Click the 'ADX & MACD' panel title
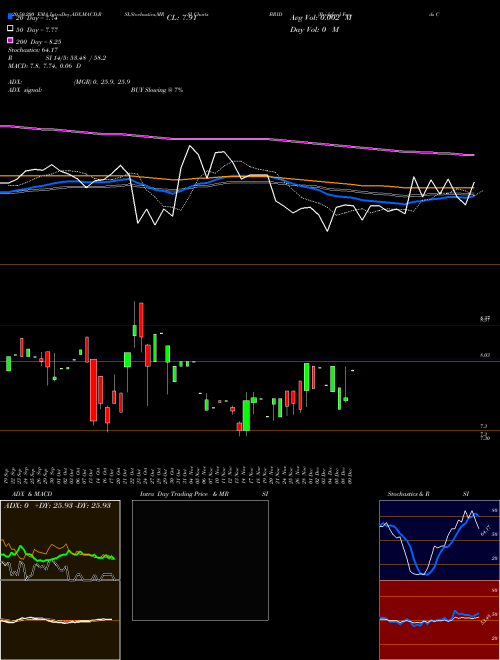Viewport: 500px width, 660px height. [x=32, y=494]
